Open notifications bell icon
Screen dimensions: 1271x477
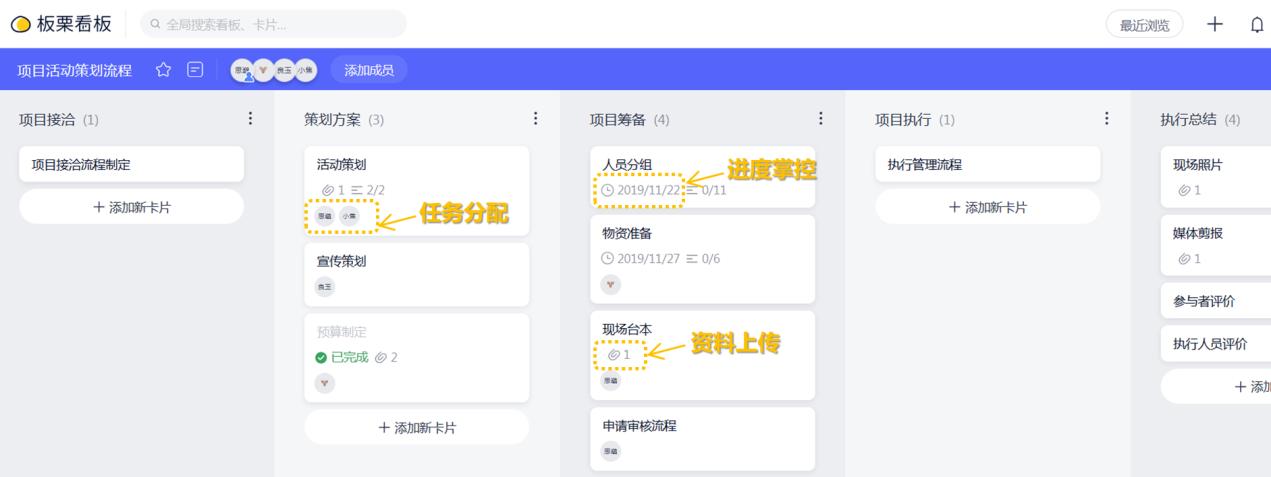[x=1257, y=25]
